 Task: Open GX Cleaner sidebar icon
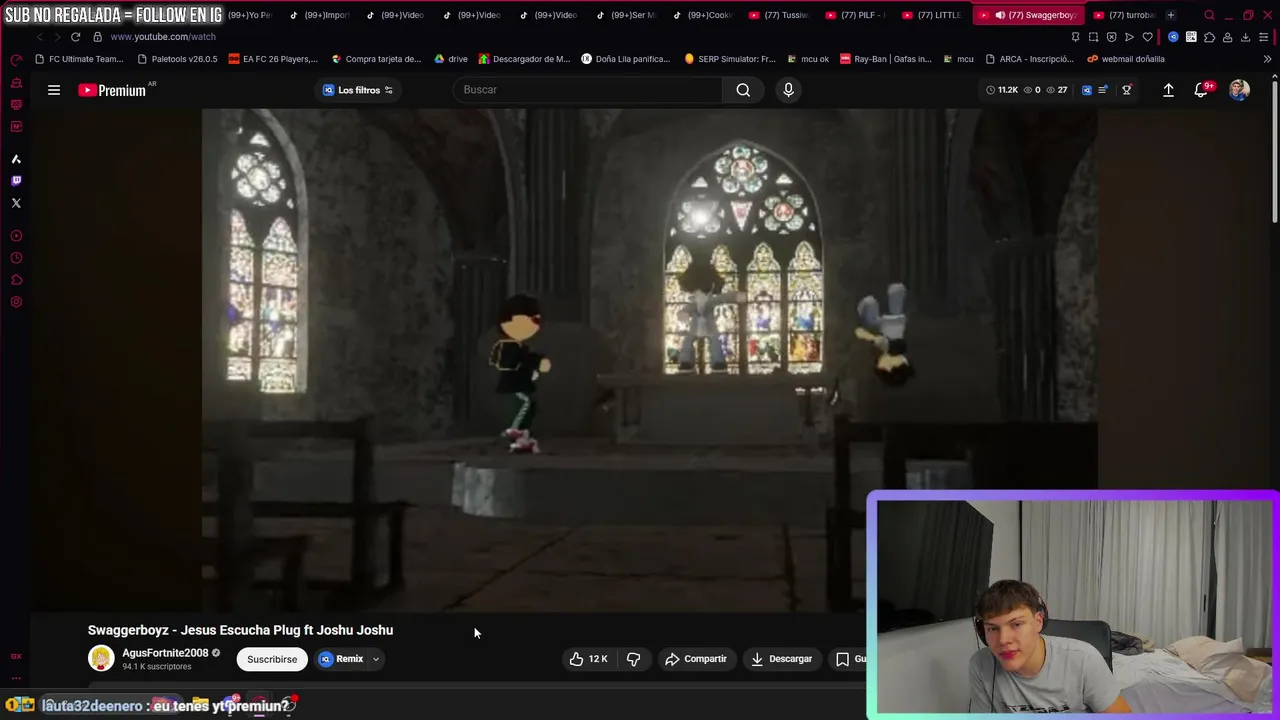pyautogui.click(x=16, y=83)
